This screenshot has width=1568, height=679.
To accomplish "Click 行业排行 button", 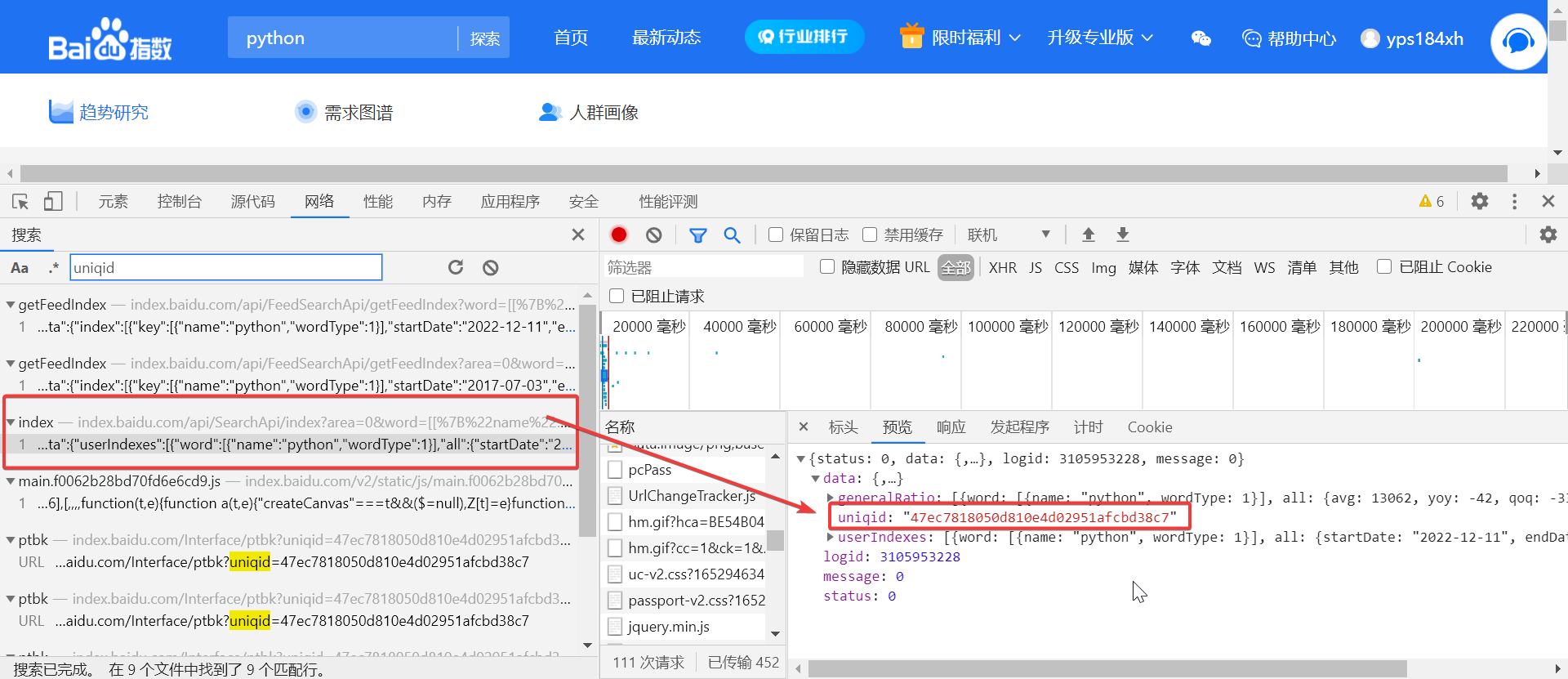I will (804, 37).
